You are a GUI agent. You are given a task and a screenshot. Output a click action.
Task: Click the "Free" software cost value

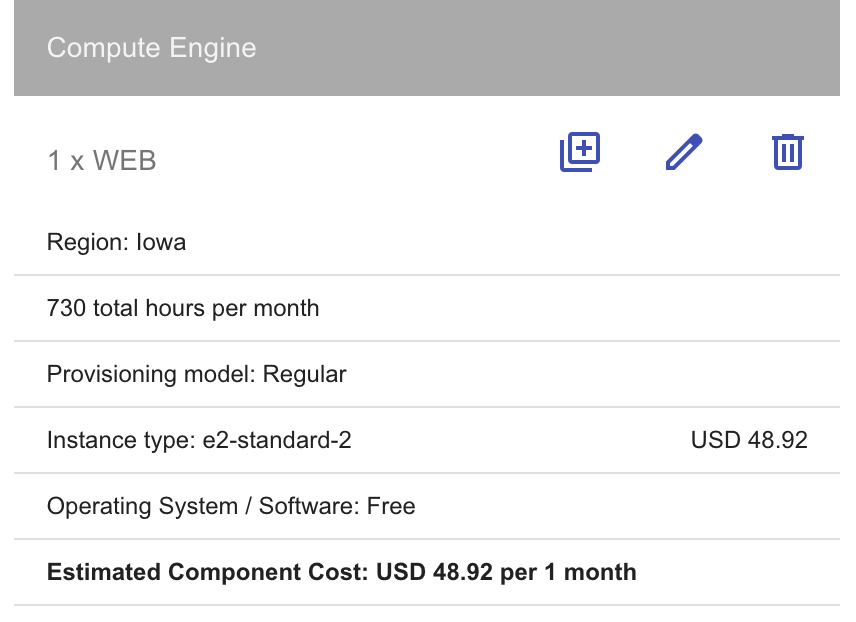click(391, 506)
